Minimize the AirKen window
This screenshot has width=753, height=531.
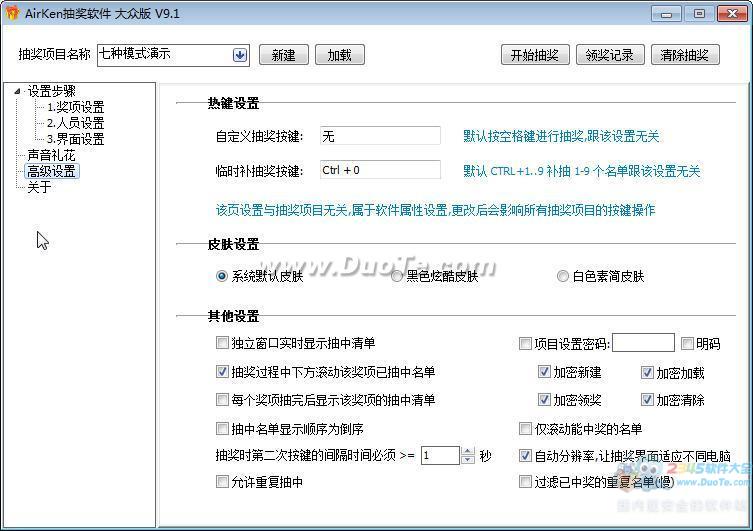click(667, 13)
